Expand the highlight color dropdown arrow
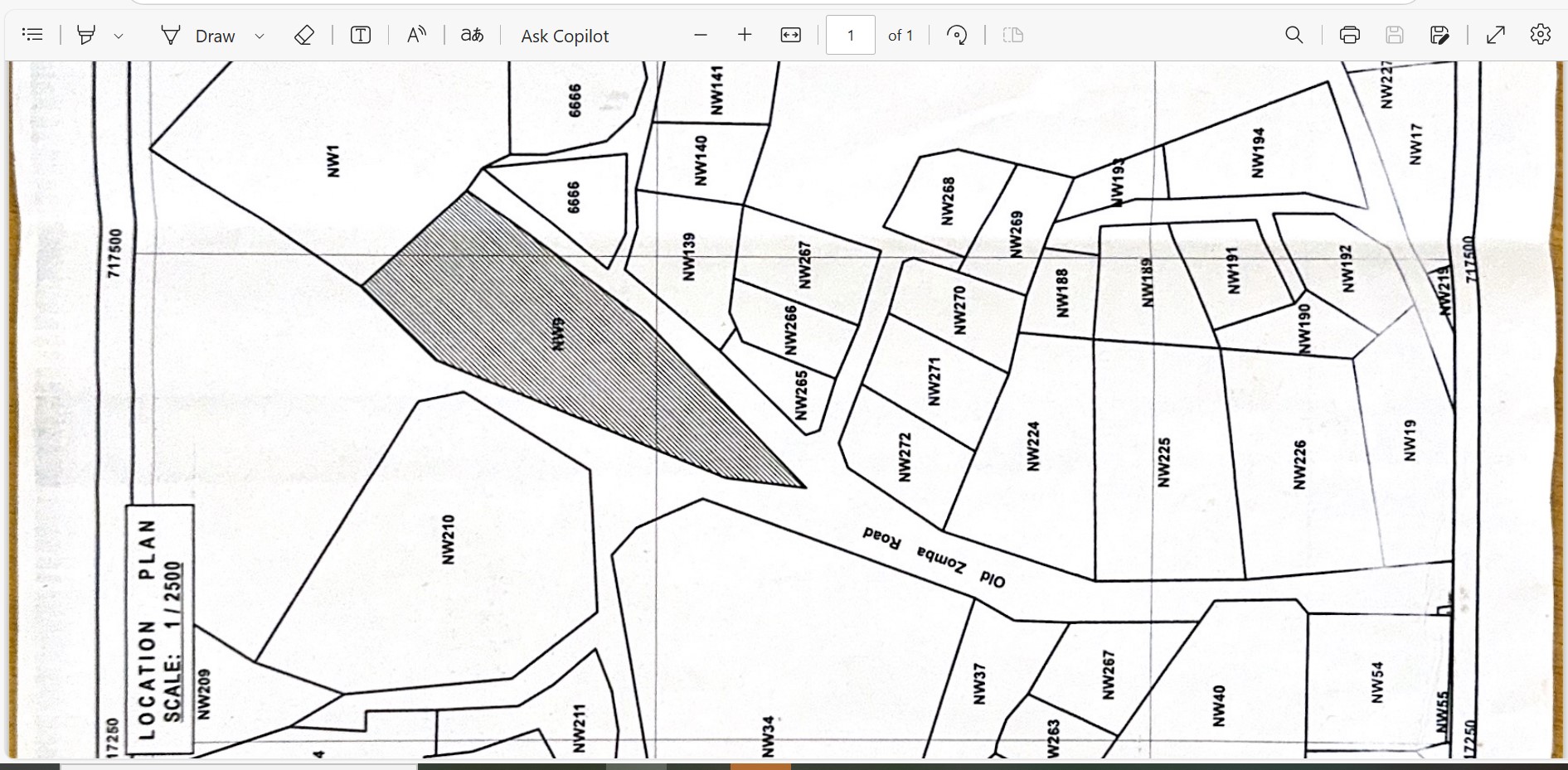 click(x=119, y=36)
